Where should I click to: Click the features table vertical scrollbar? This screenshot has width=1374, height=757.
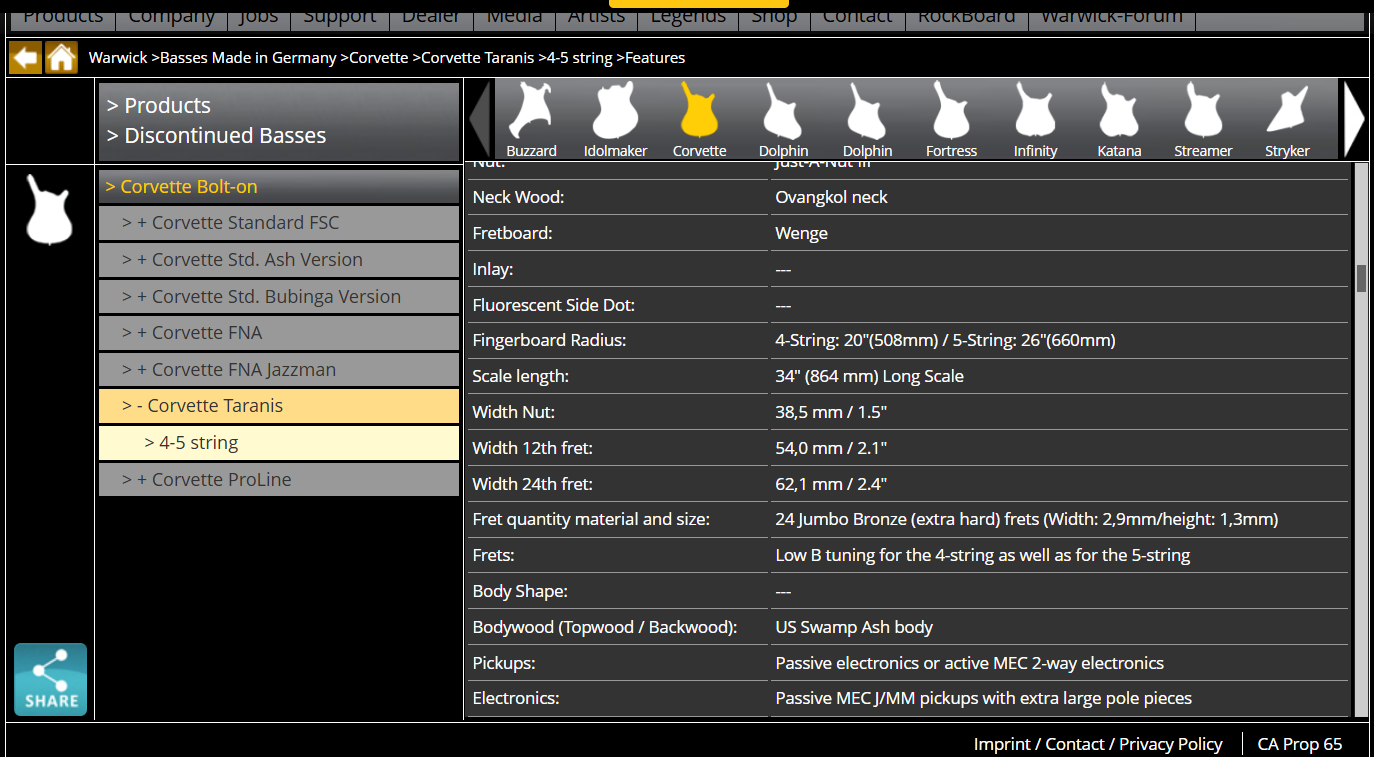pos(1361,440)
